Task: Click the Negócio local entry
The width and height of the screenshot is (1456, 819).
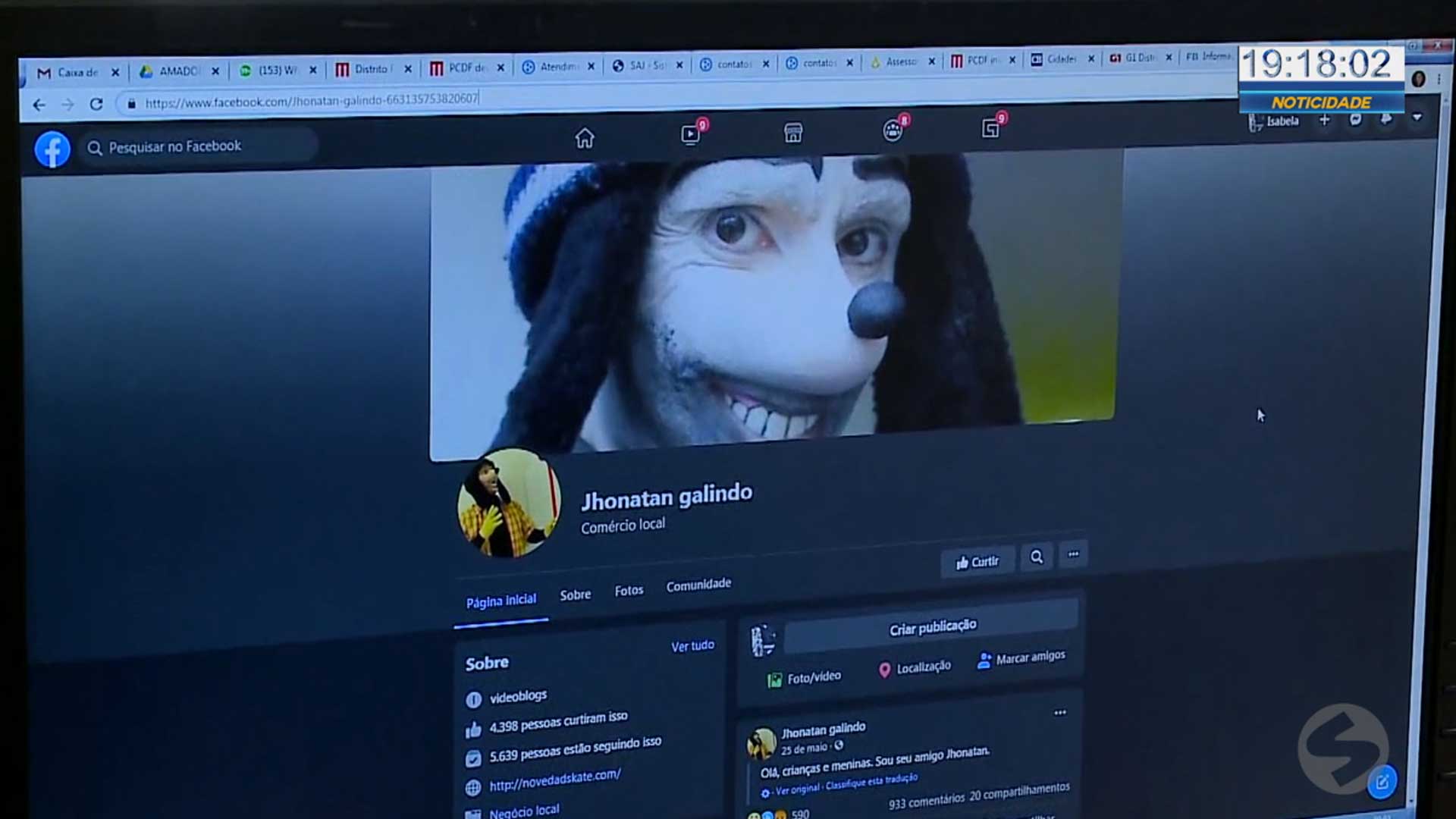Action: (x=524, y=811)
